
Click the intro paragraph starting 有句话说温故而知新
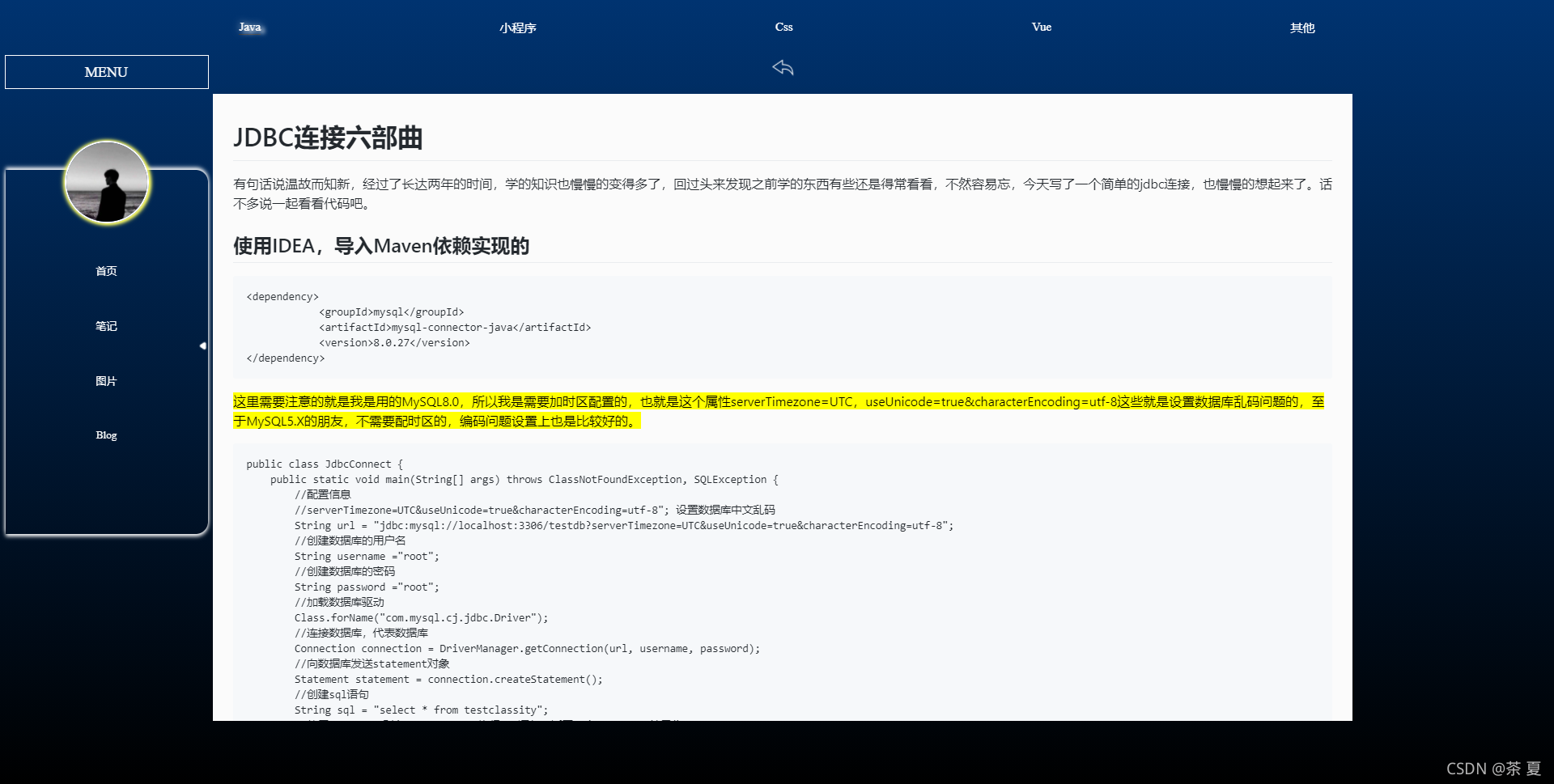pos(783,194)
